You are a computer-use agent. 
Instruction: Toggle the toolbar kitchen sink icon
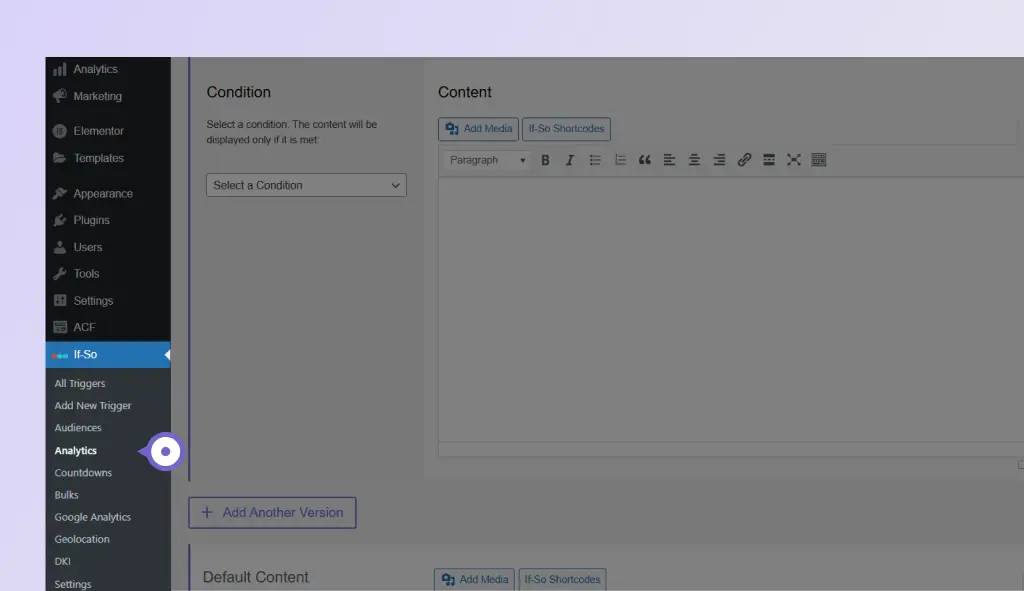click(818, 160)
